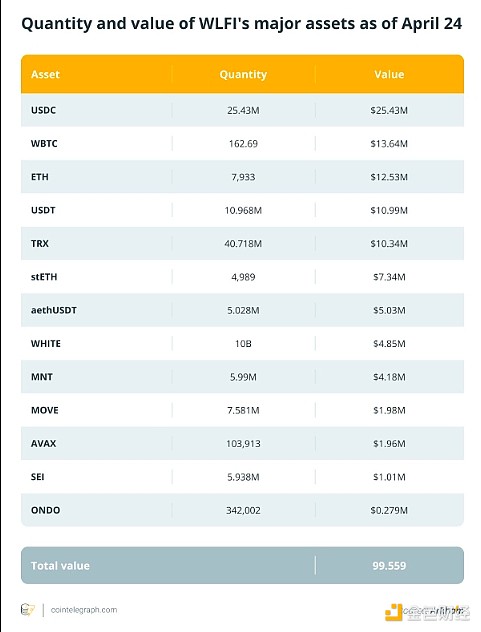Screen dimensions: 481x632
Task: Select the Quantity column header
Action: [243, 74]
